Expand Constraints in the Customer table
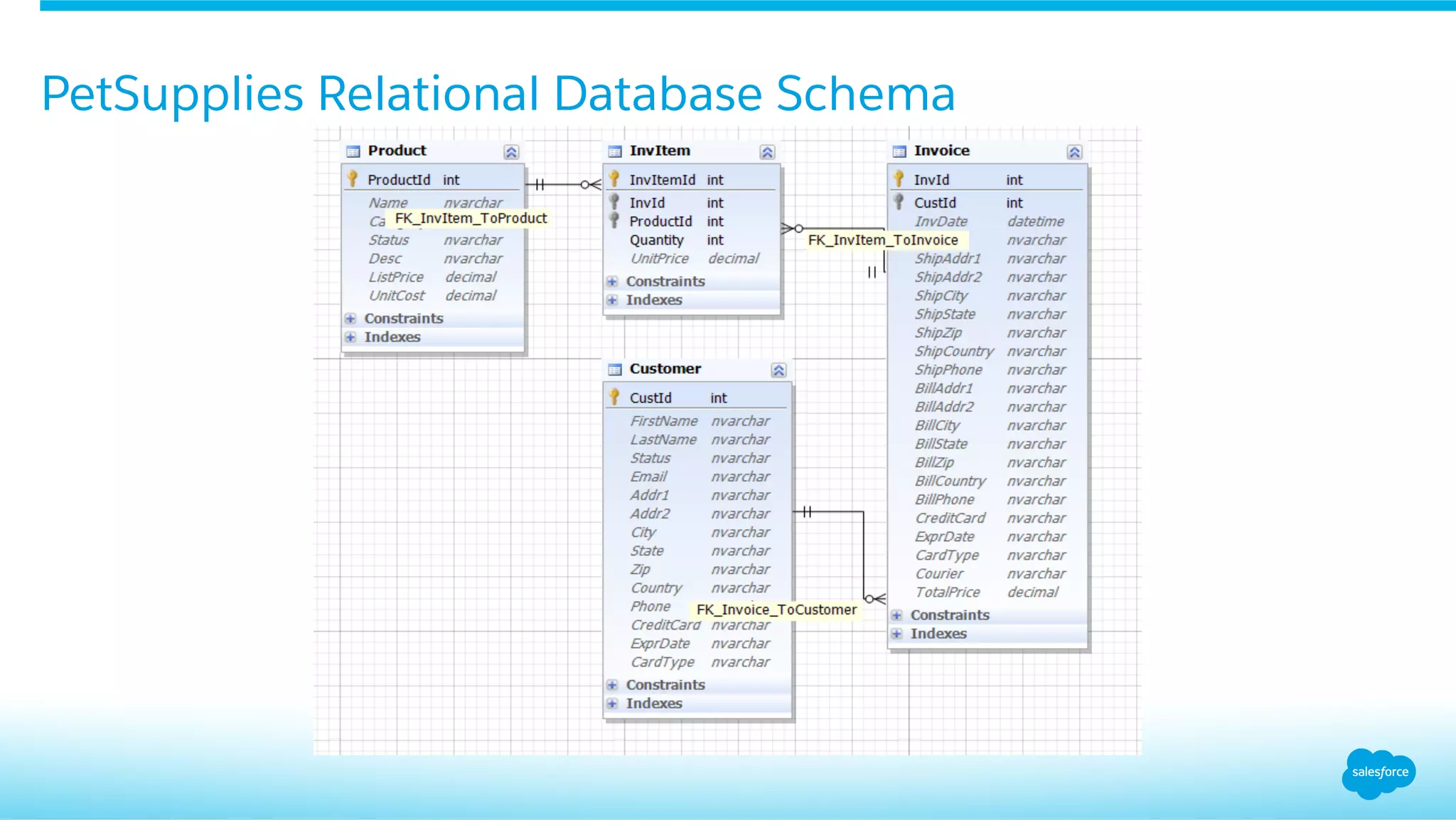The width and height of the screenshot is (1456, 820). click(612, 685)
